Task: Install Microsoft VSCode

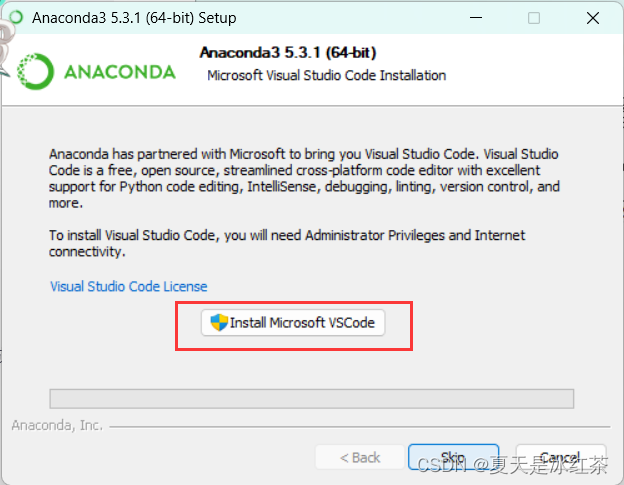Action: pyautogui.click(x=293, y=323)
